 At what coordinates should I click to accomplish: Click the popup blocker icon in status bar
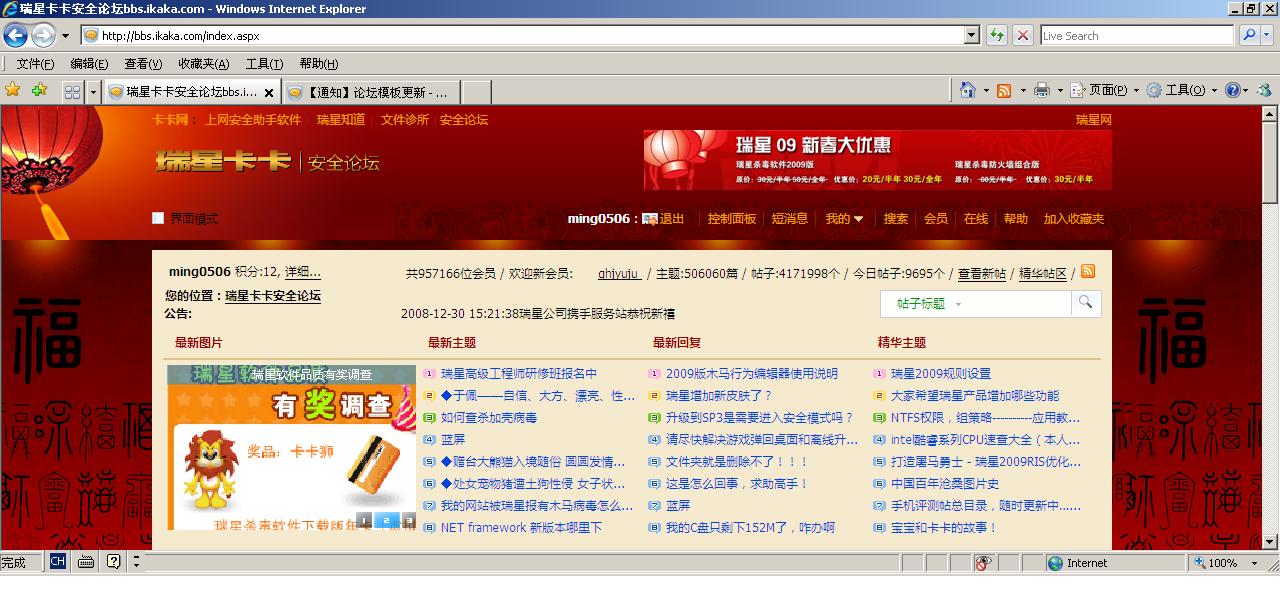point(984,563)
